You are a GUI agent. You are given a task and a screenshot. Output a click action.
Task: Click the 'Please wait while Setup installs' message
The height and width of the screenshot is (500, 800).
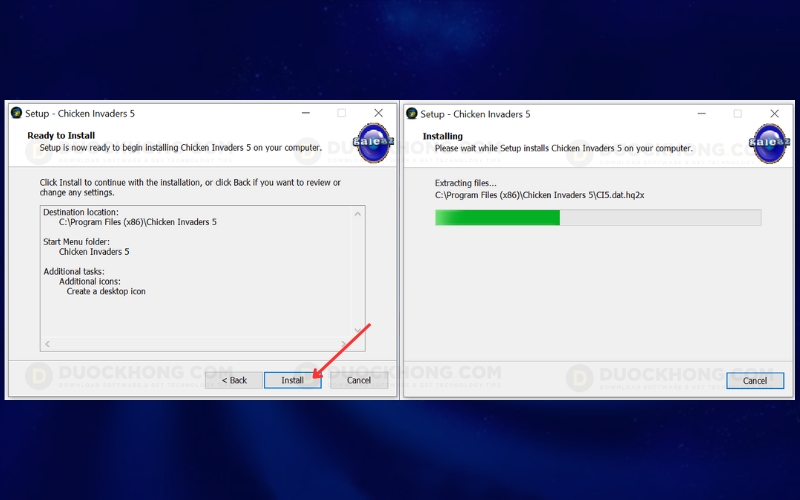pyautogui.click(x=564, y=148)
